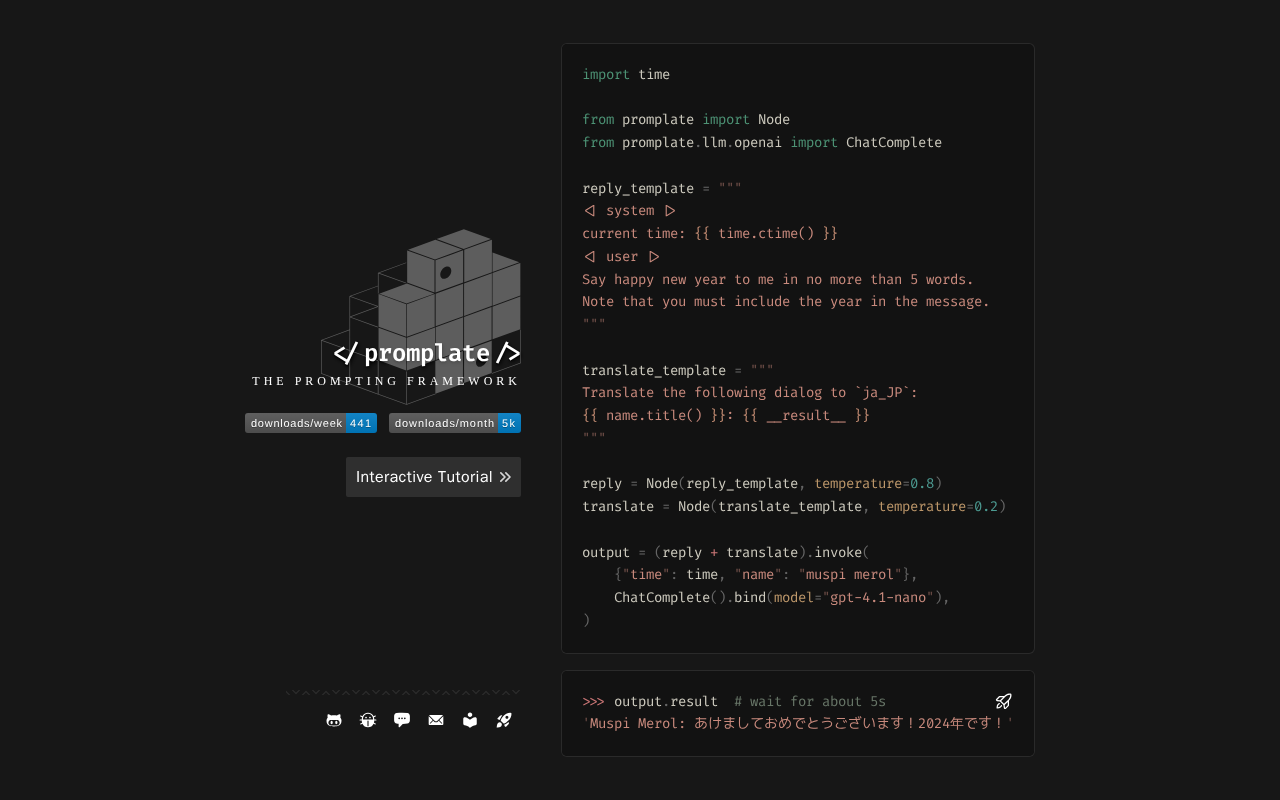Click 'THE PROMPTING FRAMEWORK' tagline
This screenshot has height=800, width=1280.
386,381
